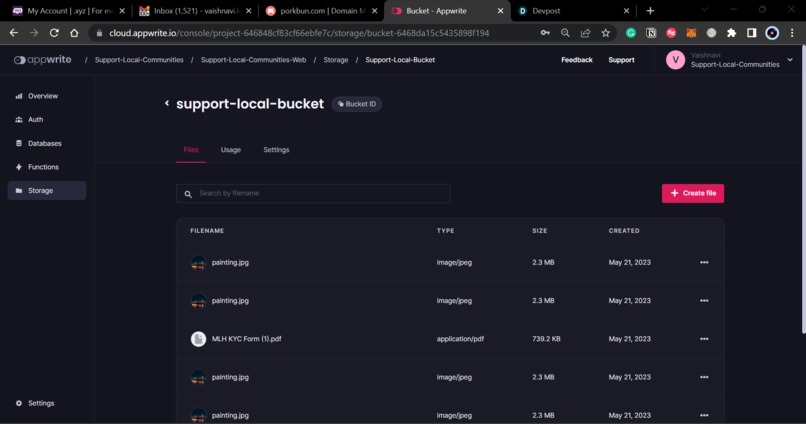Open Support-Local-Communities-Web breadcrumb link
The width and height of the screenshot is (806, 424).
253,60
